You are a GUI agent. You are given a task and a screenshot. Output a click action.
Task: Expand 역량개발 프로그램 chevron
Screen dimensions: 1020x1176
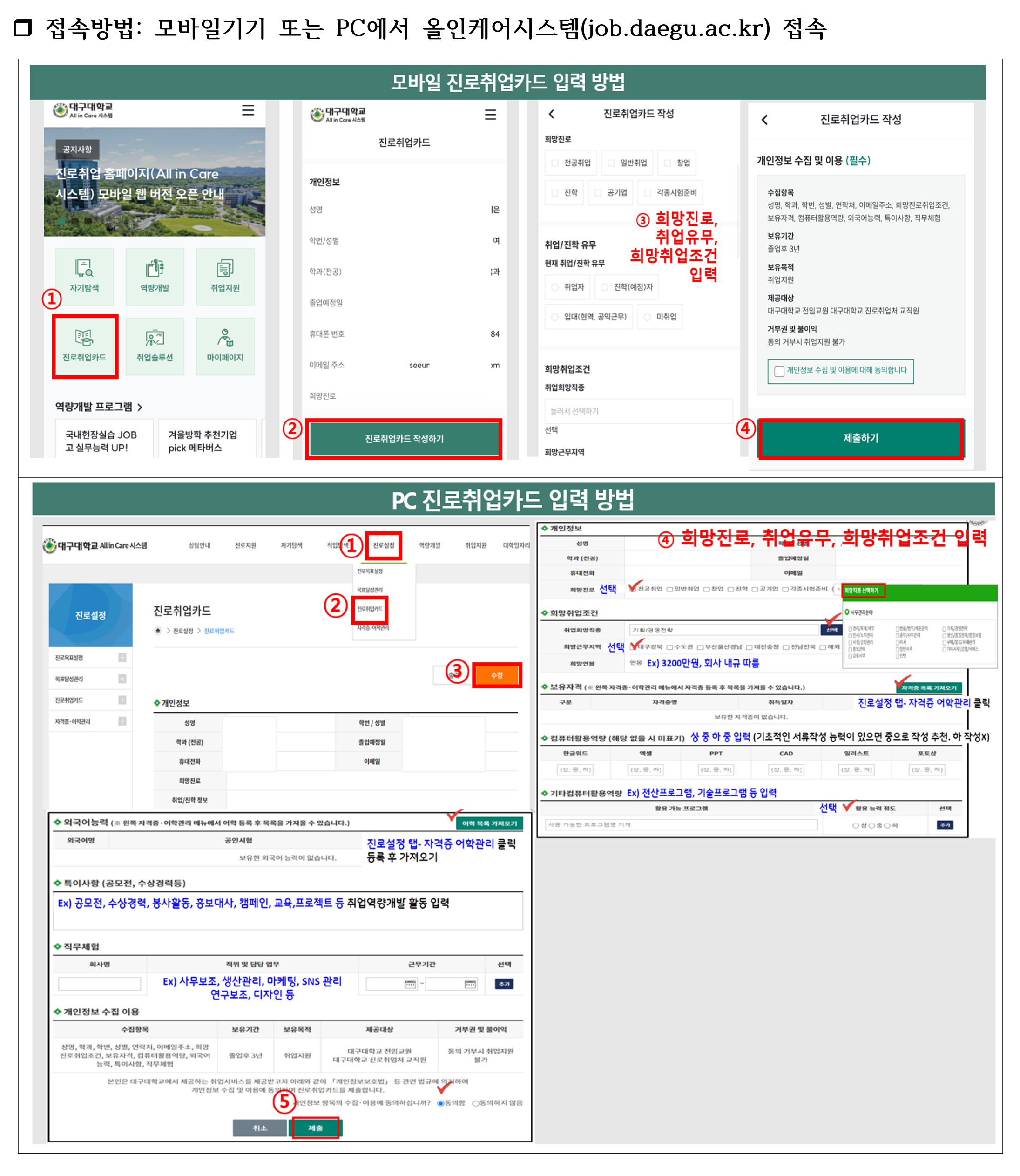(140, 407)
